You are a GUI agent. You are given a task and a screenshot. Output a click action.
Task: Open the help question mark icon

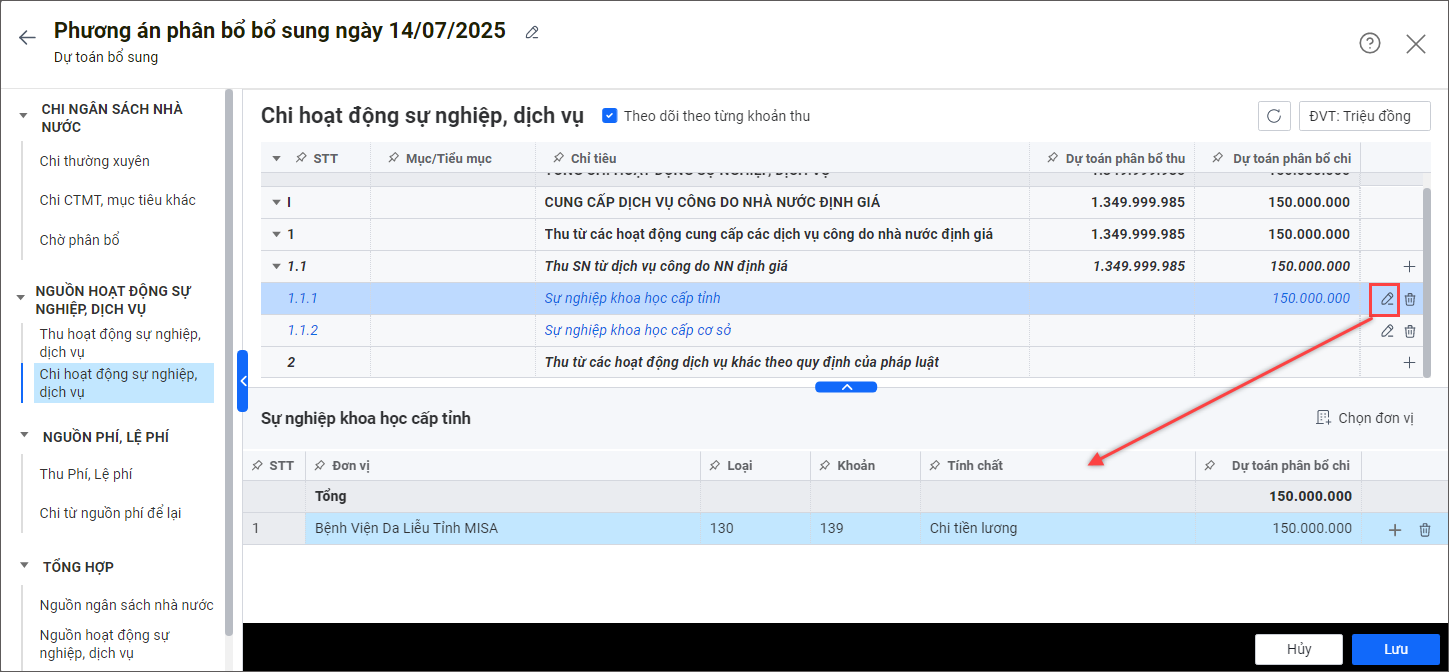point(1369,43)
